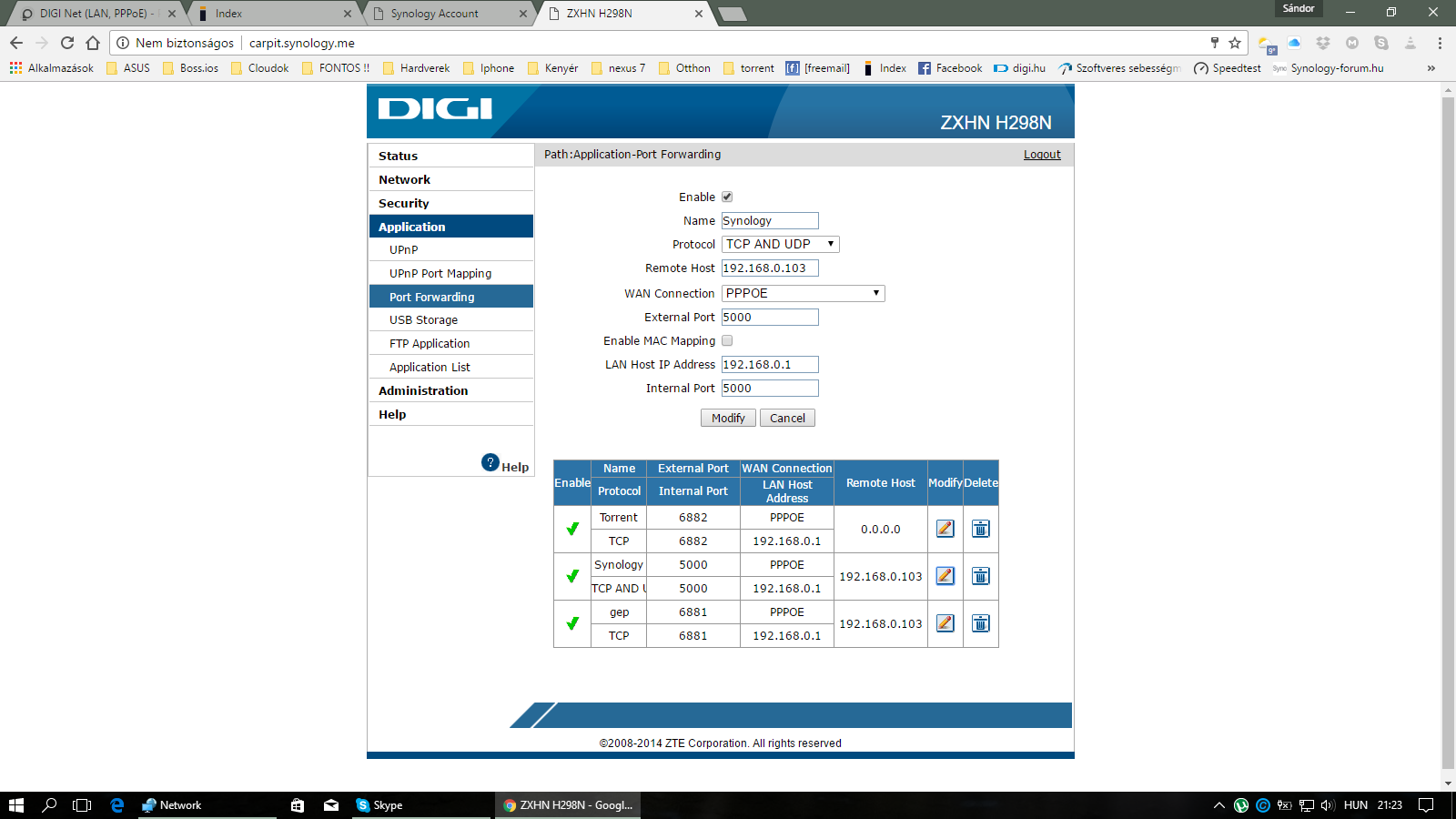Open Mail app from taskbar
Screen dimensions: 1456x819
click(331, 805)
